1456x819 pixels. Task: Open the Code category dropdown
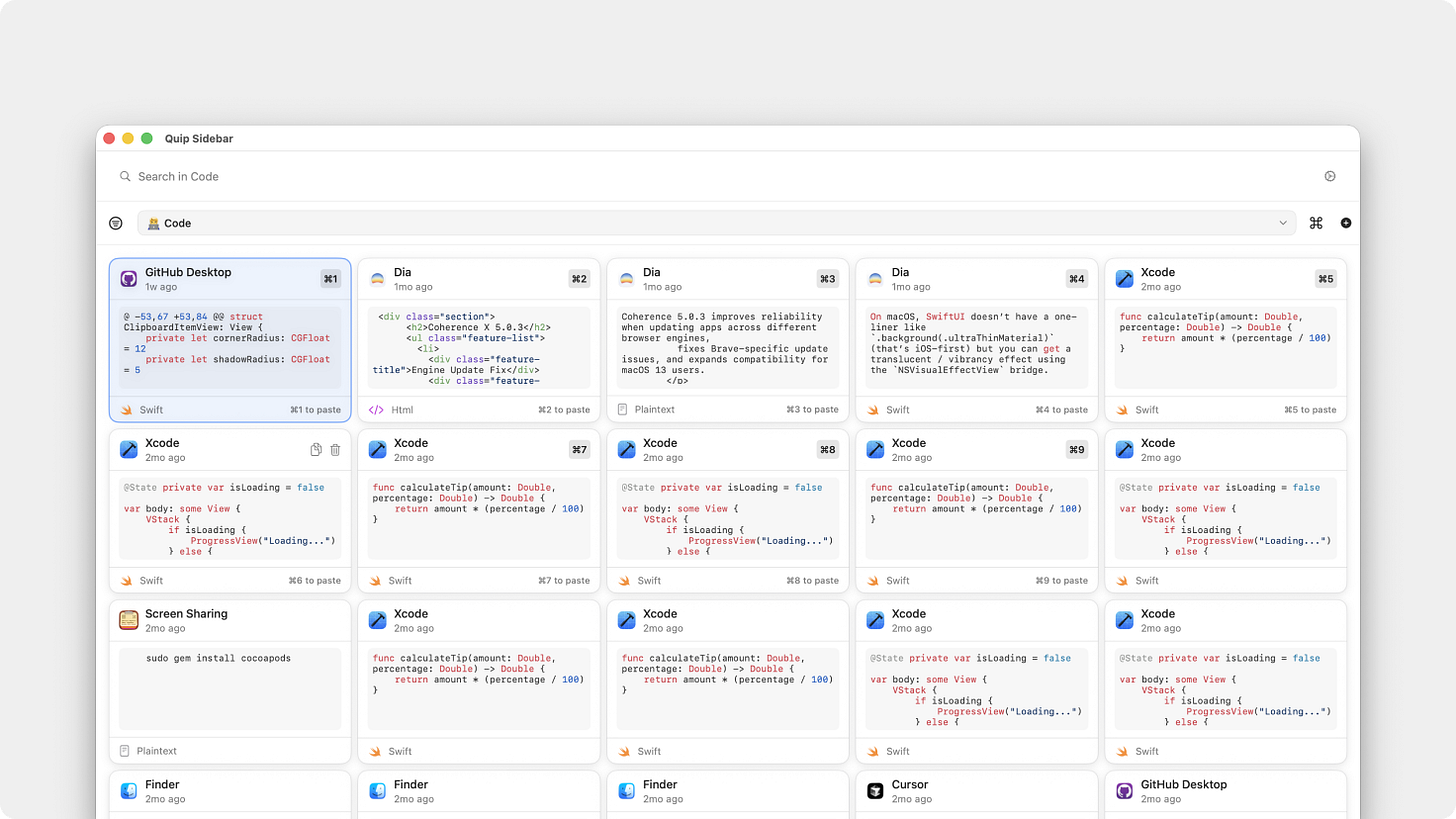[716, 223]
